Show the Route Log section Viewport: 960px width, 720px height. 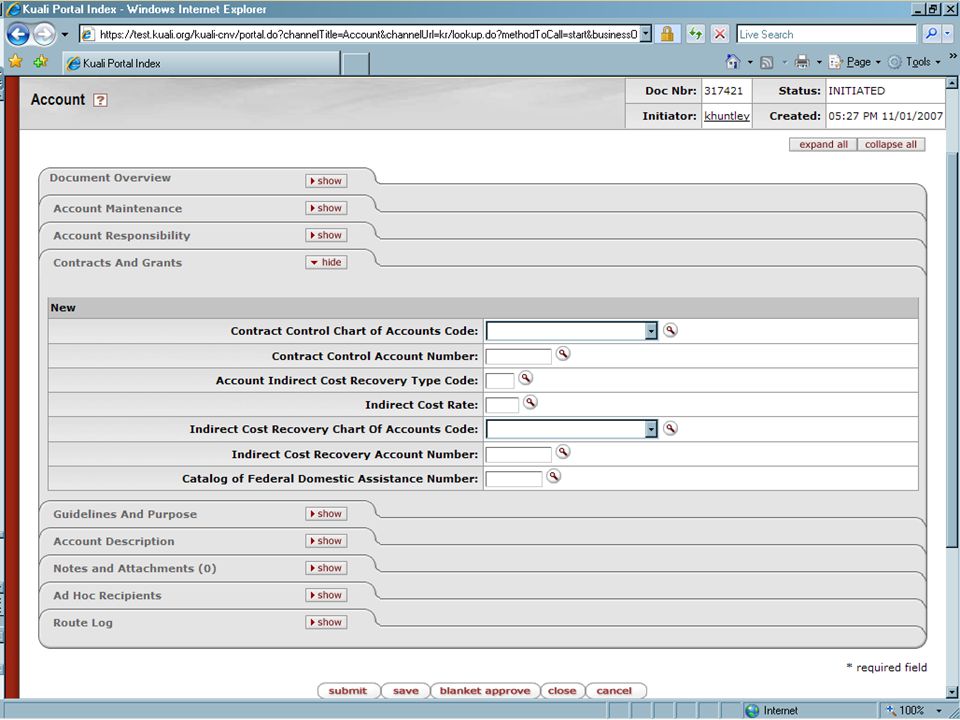(326, 622)
